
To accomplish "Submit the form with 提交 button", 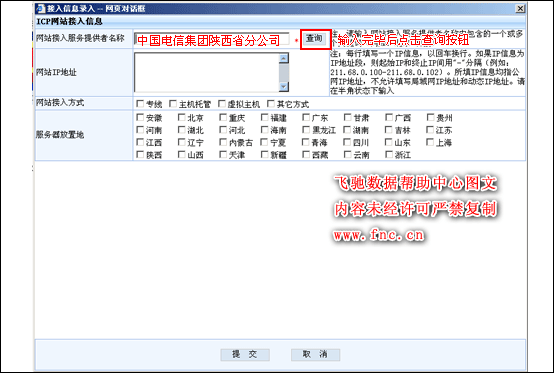I will (245, 354).
